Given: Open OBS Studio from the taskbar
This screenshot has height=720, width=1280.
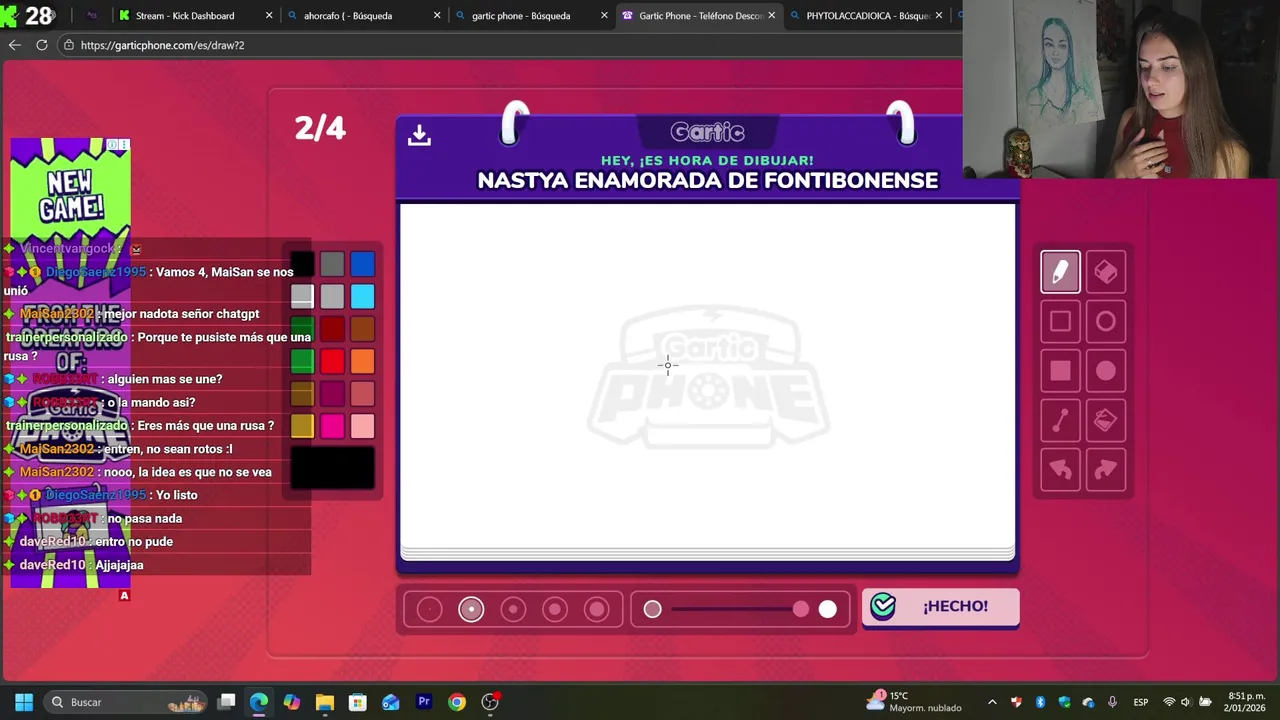Looking at the screenshot, I should coord(490,702).
